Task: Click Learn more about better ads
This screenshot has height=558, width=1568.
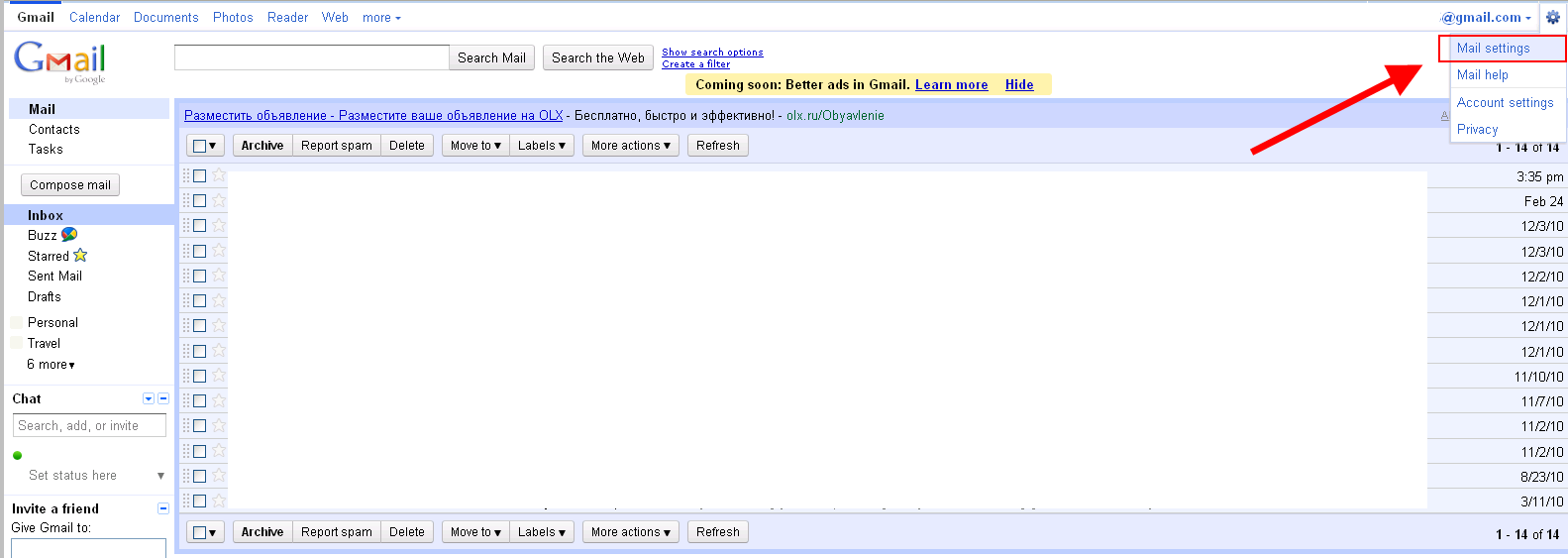Action: [951, 84]
